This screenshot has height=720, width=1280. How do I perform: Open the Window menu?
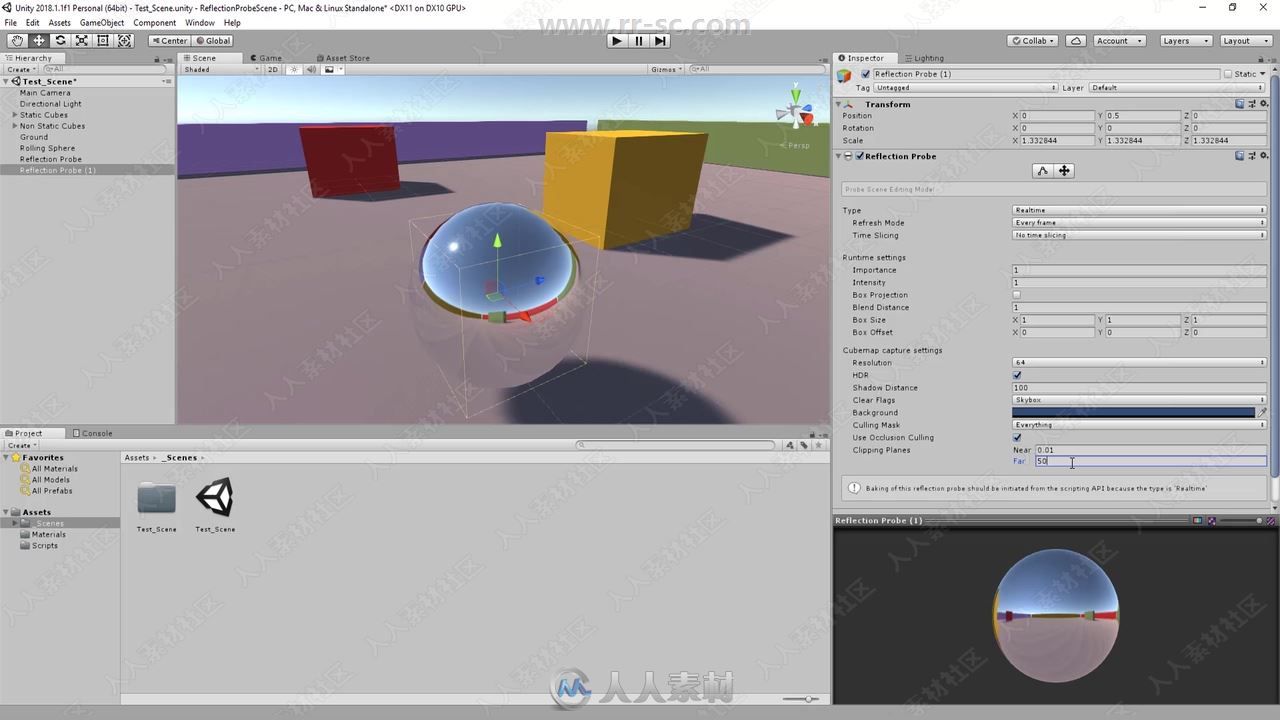(200, 23)
